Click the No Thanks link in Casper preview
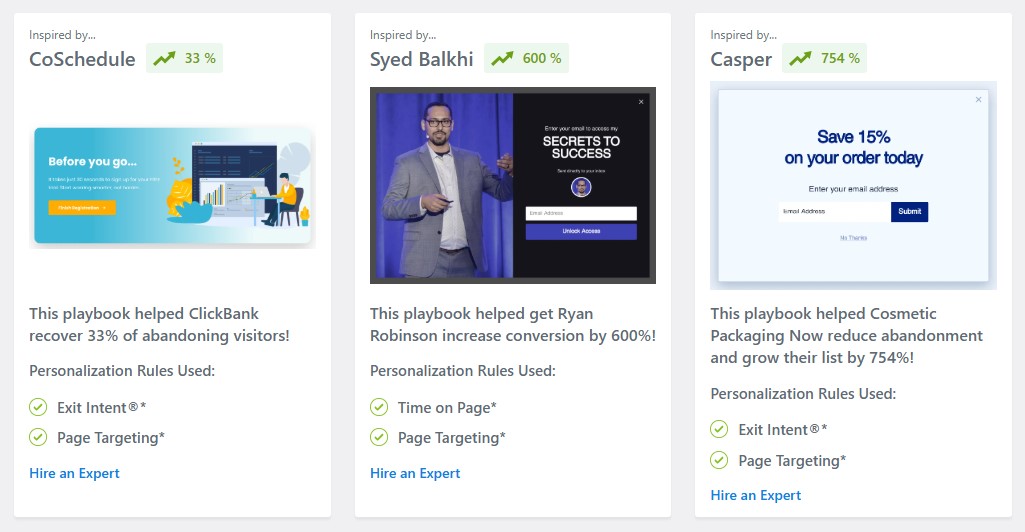This screenshot has width=1025, height=532. coord(853,238)
